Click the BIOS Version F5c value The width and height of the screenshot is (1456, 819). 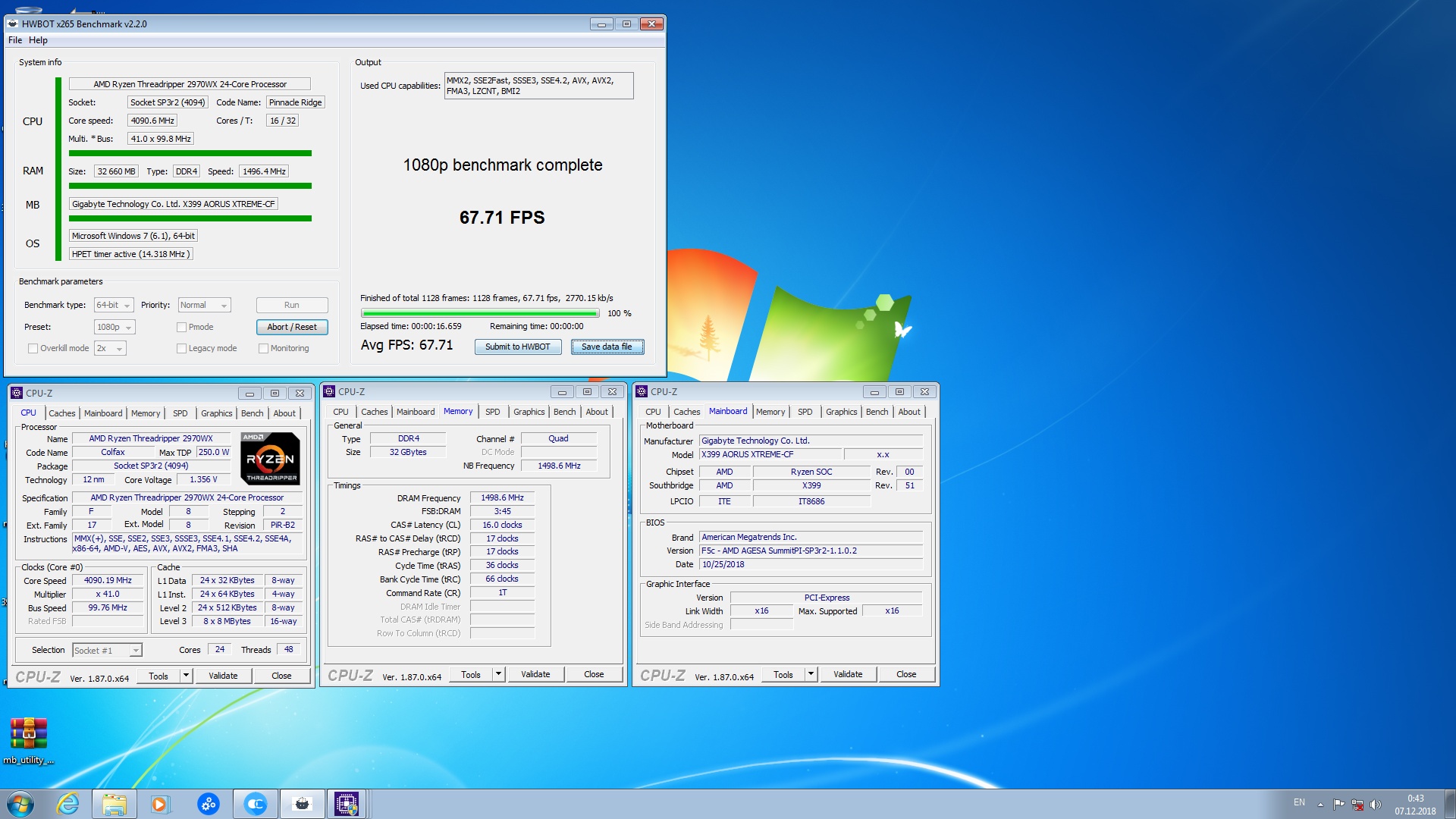click(811, 551)
